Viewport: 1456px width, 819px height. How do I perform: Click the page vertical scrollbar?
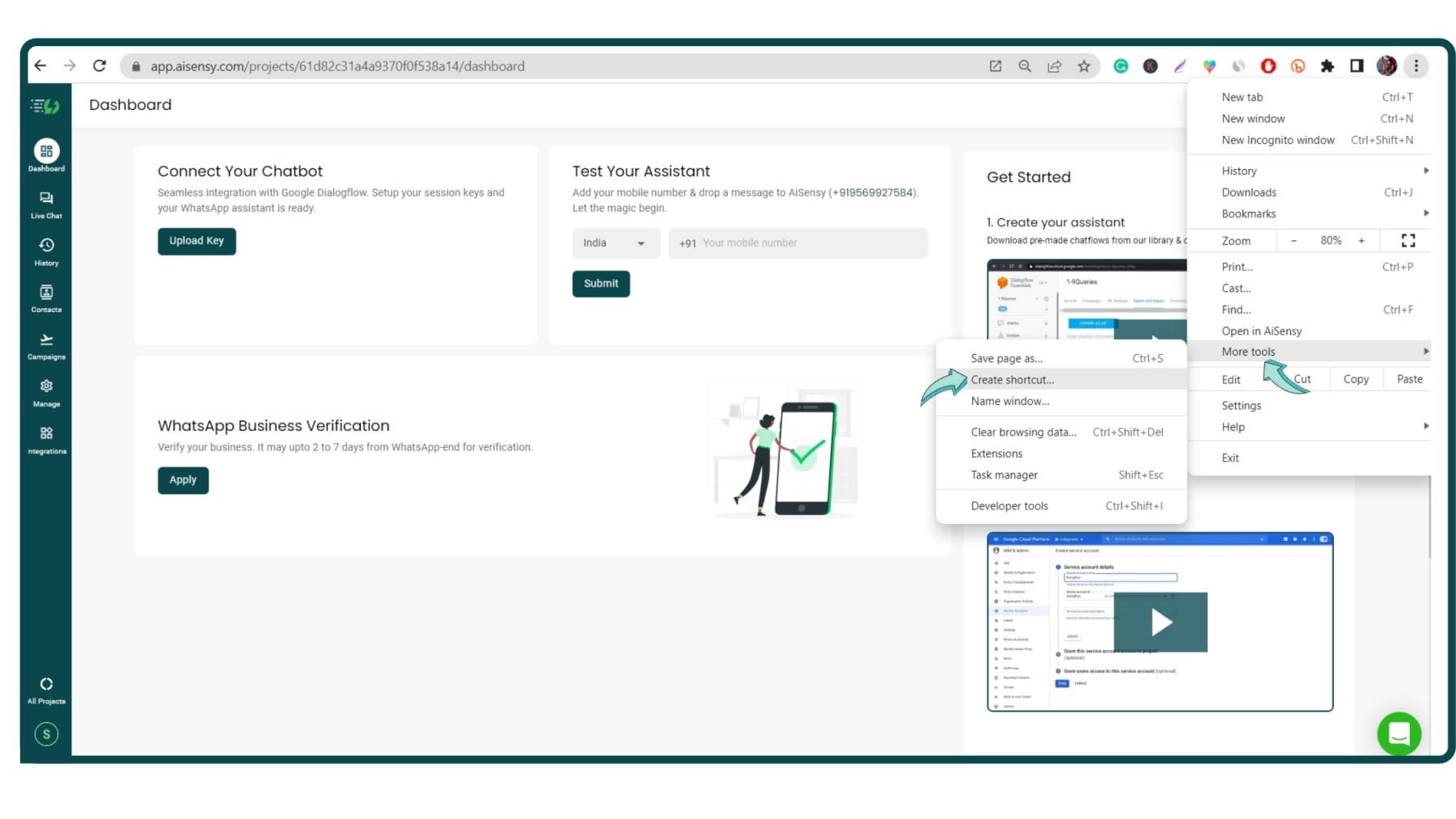point(1430,517)
